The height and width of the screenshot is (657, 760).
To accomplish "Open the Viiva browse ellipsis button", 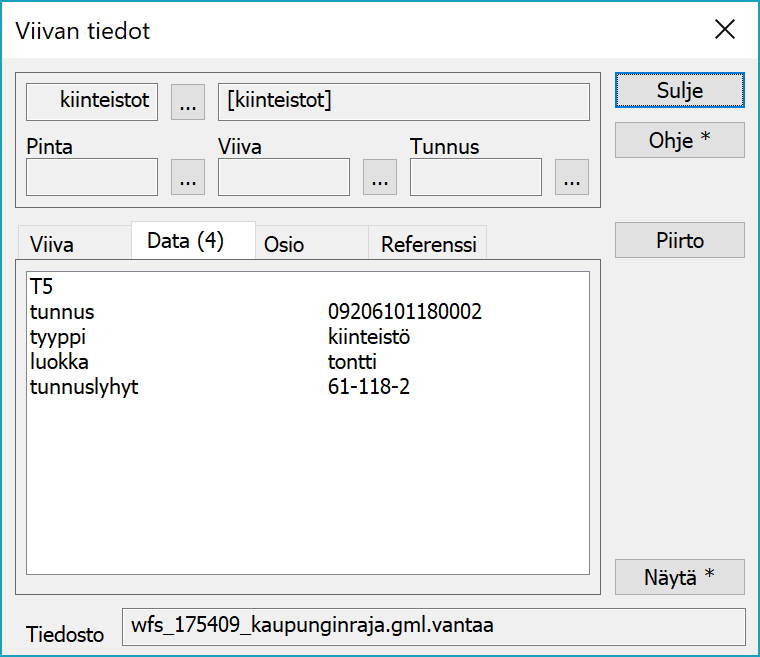I will 379,178.
